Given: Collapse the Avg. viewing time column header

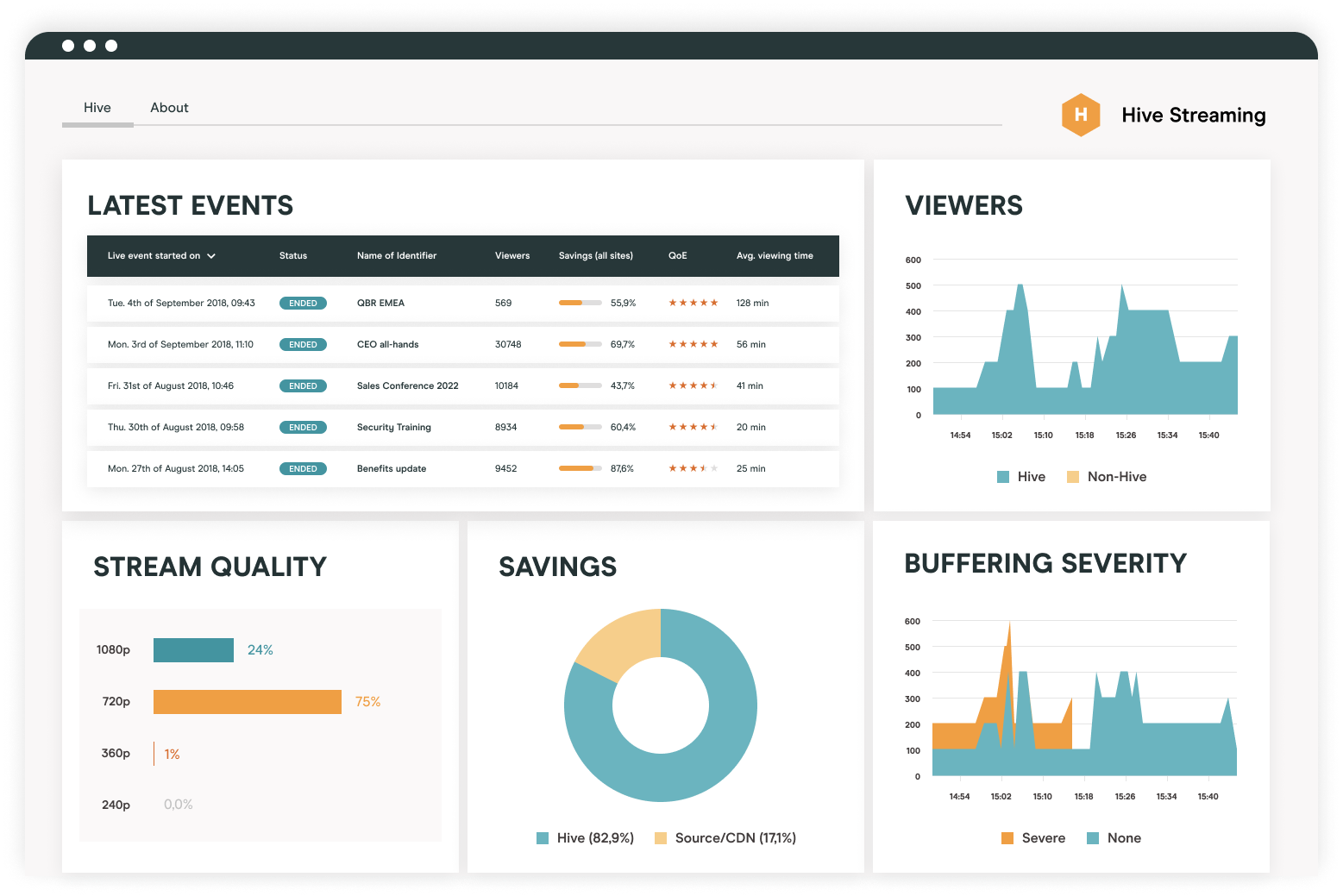Looking at the screenshot, I should [x=775, y=256].
